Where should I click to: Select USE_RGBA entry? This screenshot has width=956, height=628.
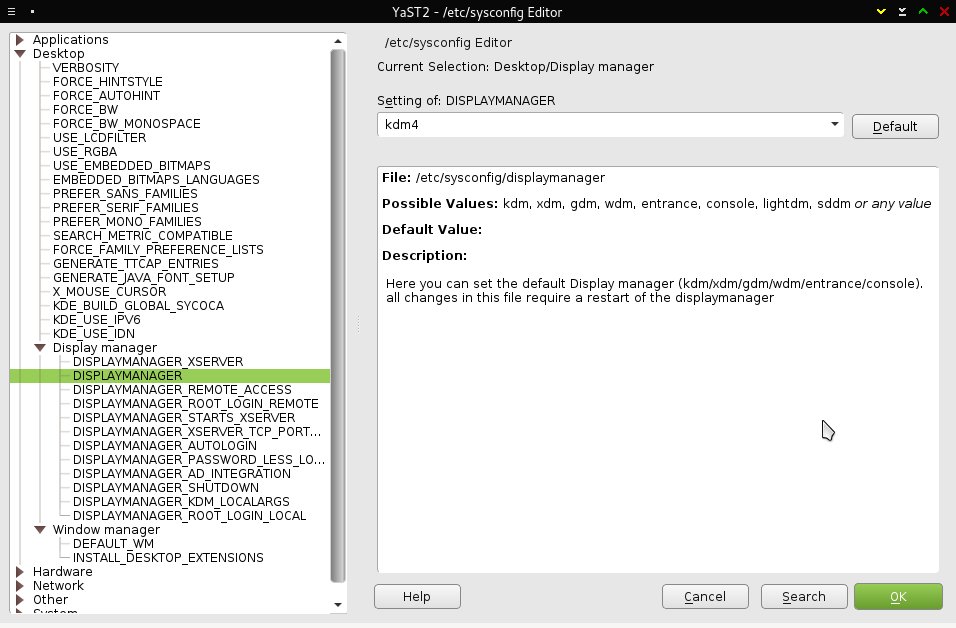pos(85,152)
